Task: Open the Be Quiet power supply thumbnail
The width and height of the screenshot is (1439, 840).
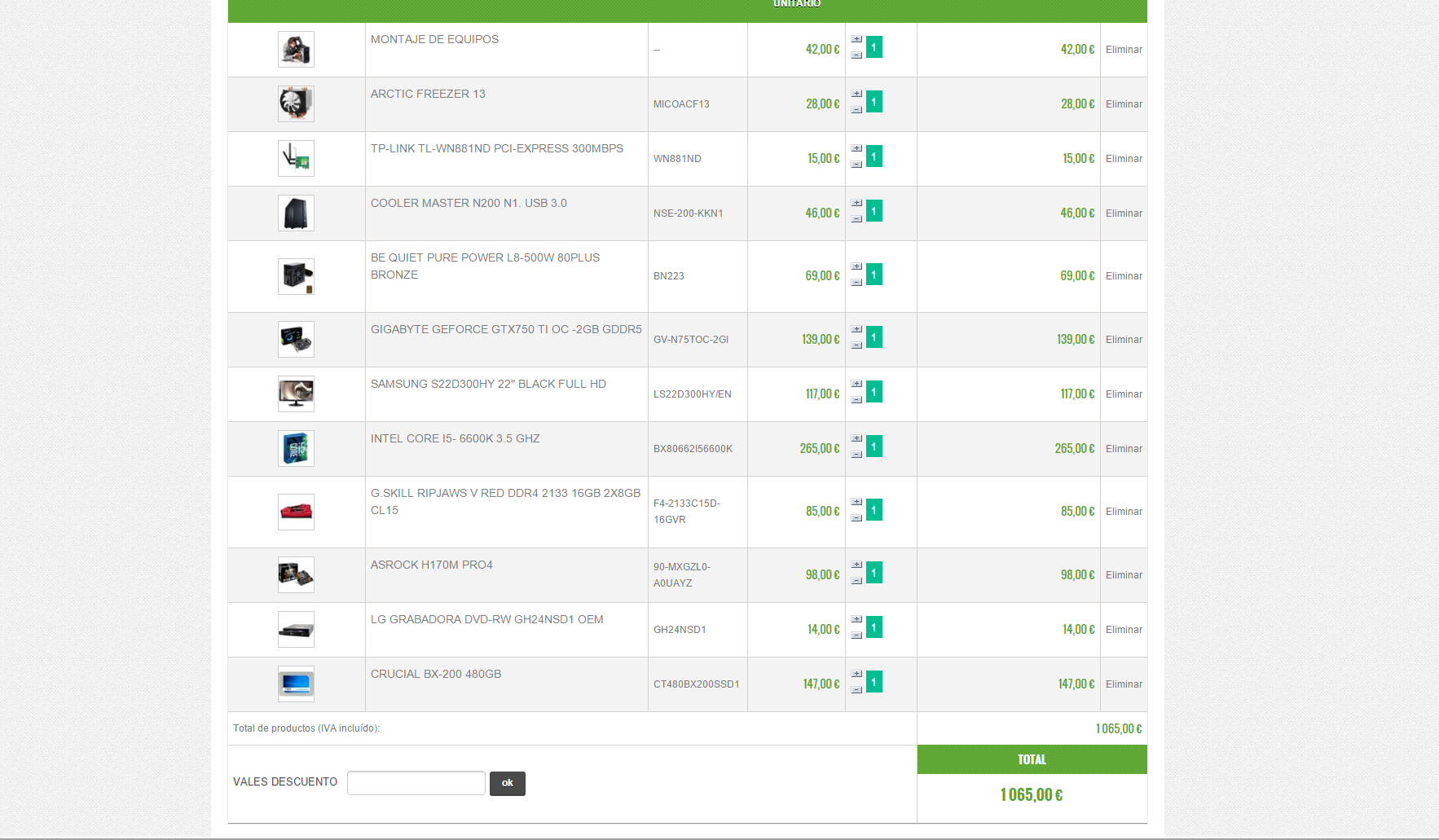Action: point(296,277)
